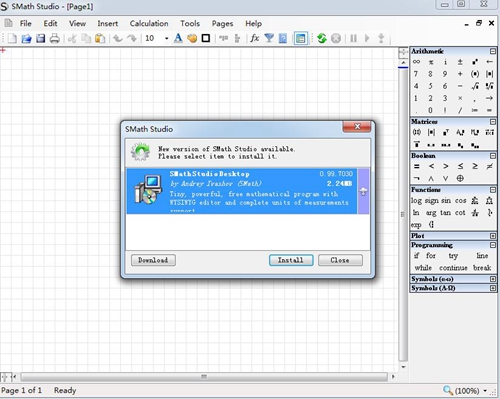Viewport: 500px width, 399px height.
Task: Stop calculation with the grey X icon
Action: click(x=336, y=38)
